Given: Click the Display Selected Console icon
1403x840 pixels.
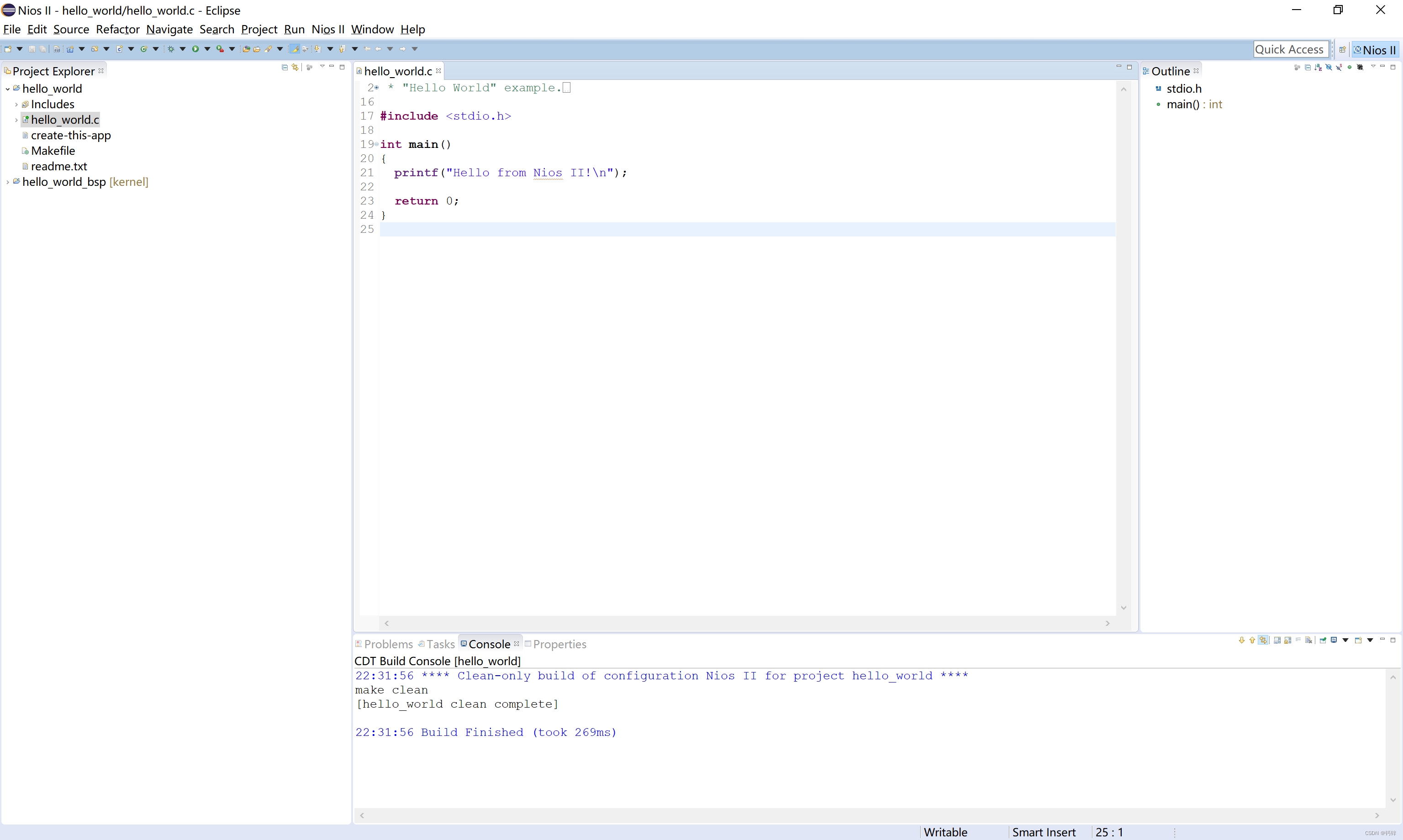Looking at the screenshot, I should click(x=1334, y=640).
